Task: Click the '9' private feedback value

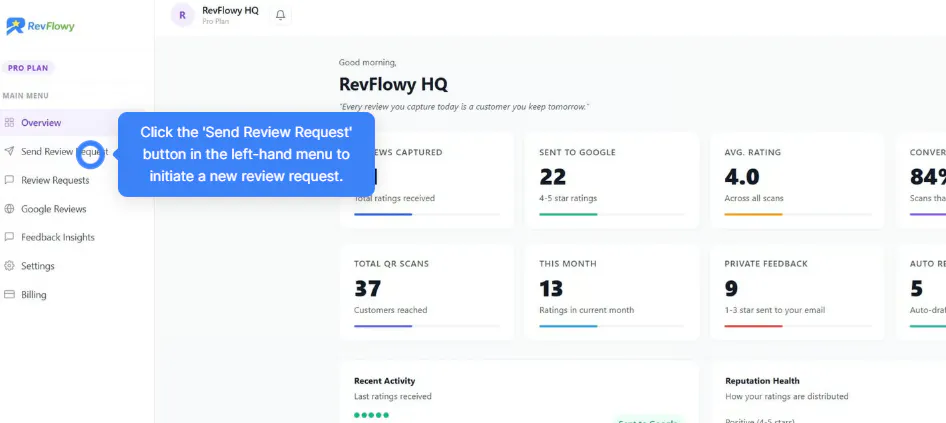Action: tap(731, 288)
